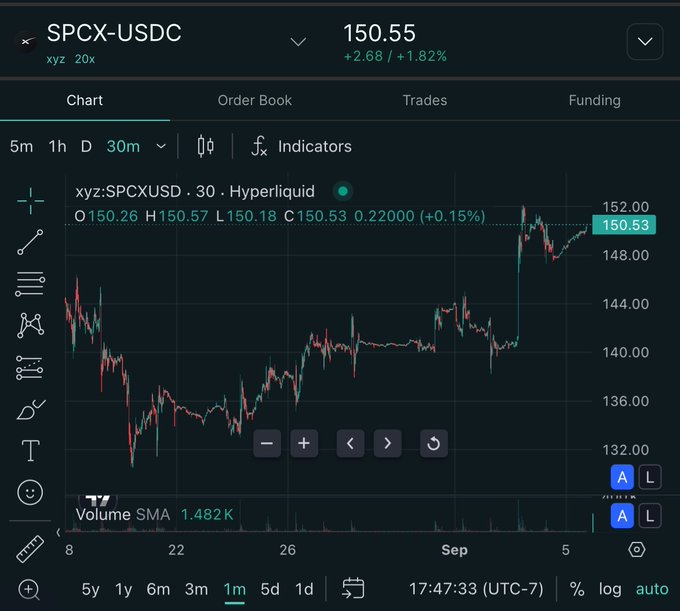Toggle percent scale mode
680x611 pixels.
(x=577, y=589)
